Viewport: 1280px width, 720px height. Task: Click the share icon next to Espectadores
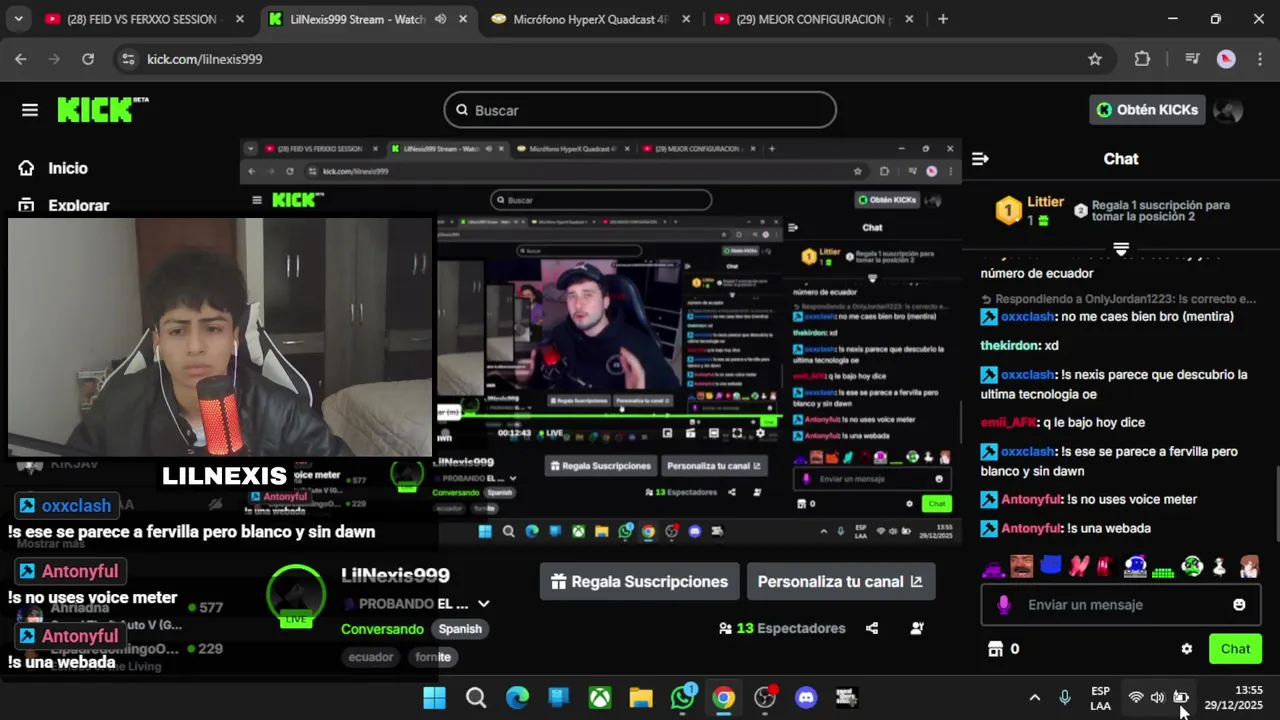pyautogui.click(x=872, y=628)
